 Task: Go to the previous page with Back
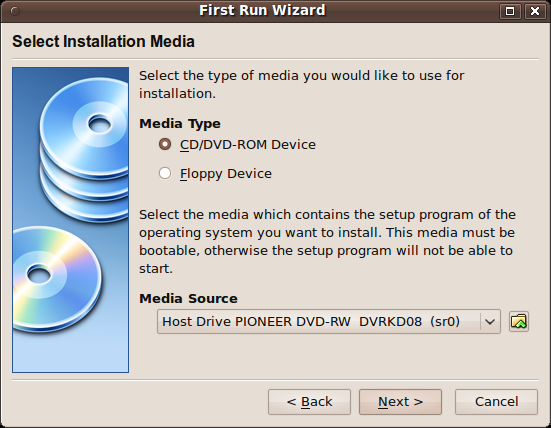(x=309, y=402)
